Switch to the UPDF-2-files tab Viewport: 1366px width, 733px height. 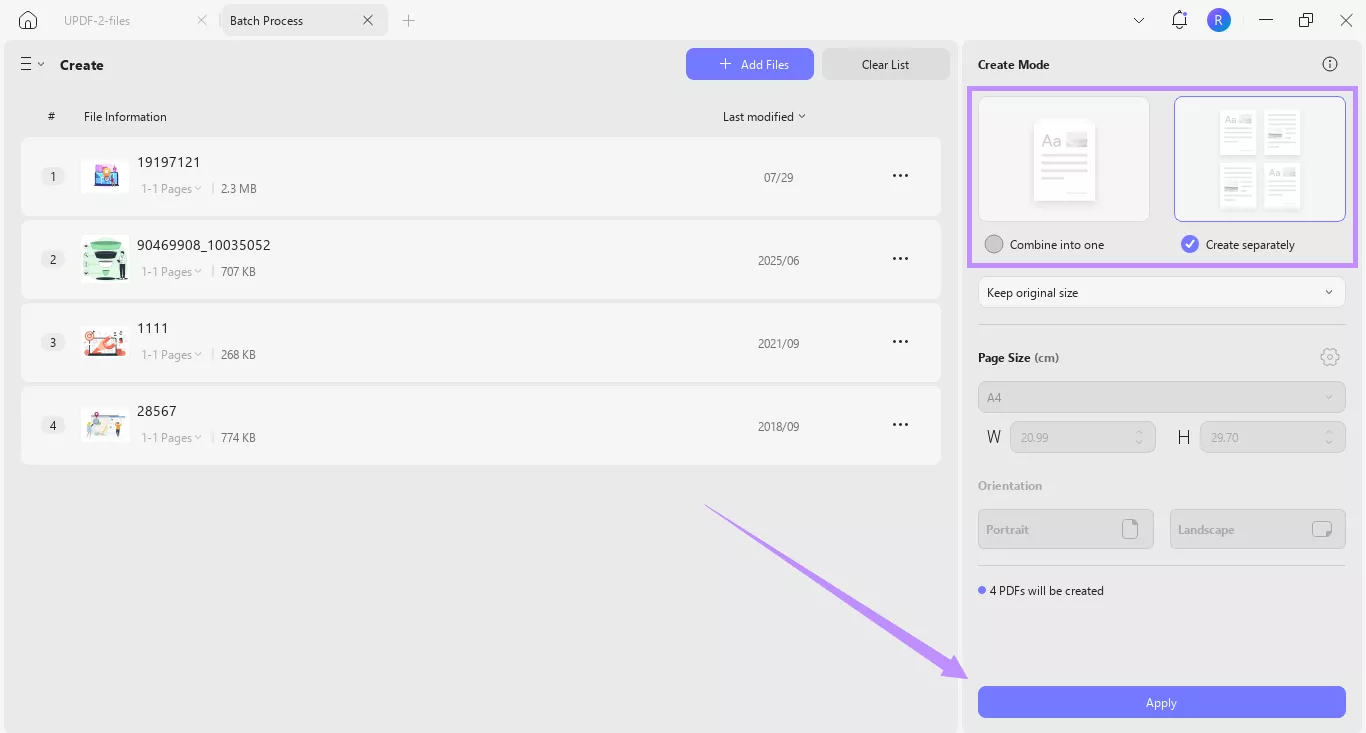(x=97, y=20)
